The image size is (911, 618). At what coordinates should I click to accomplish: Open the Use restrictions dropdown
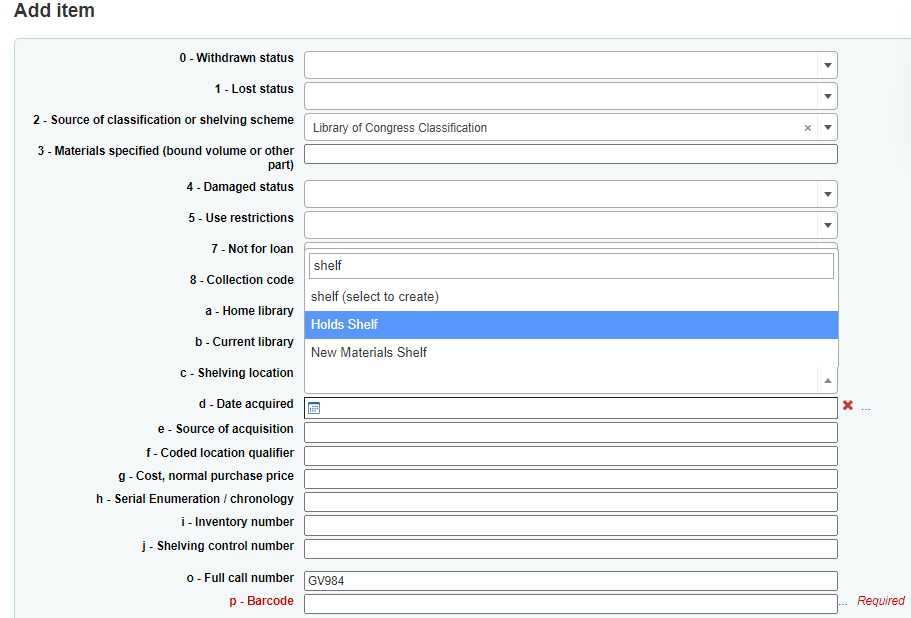coord(827,225)
